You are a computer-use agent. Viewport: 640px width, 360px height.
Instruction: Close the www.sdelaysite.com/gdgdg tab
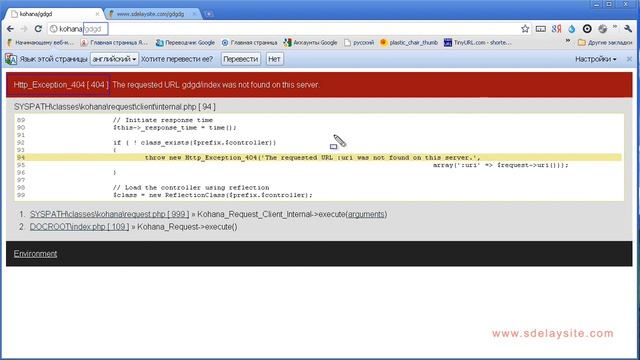click(x=194, y=14)
